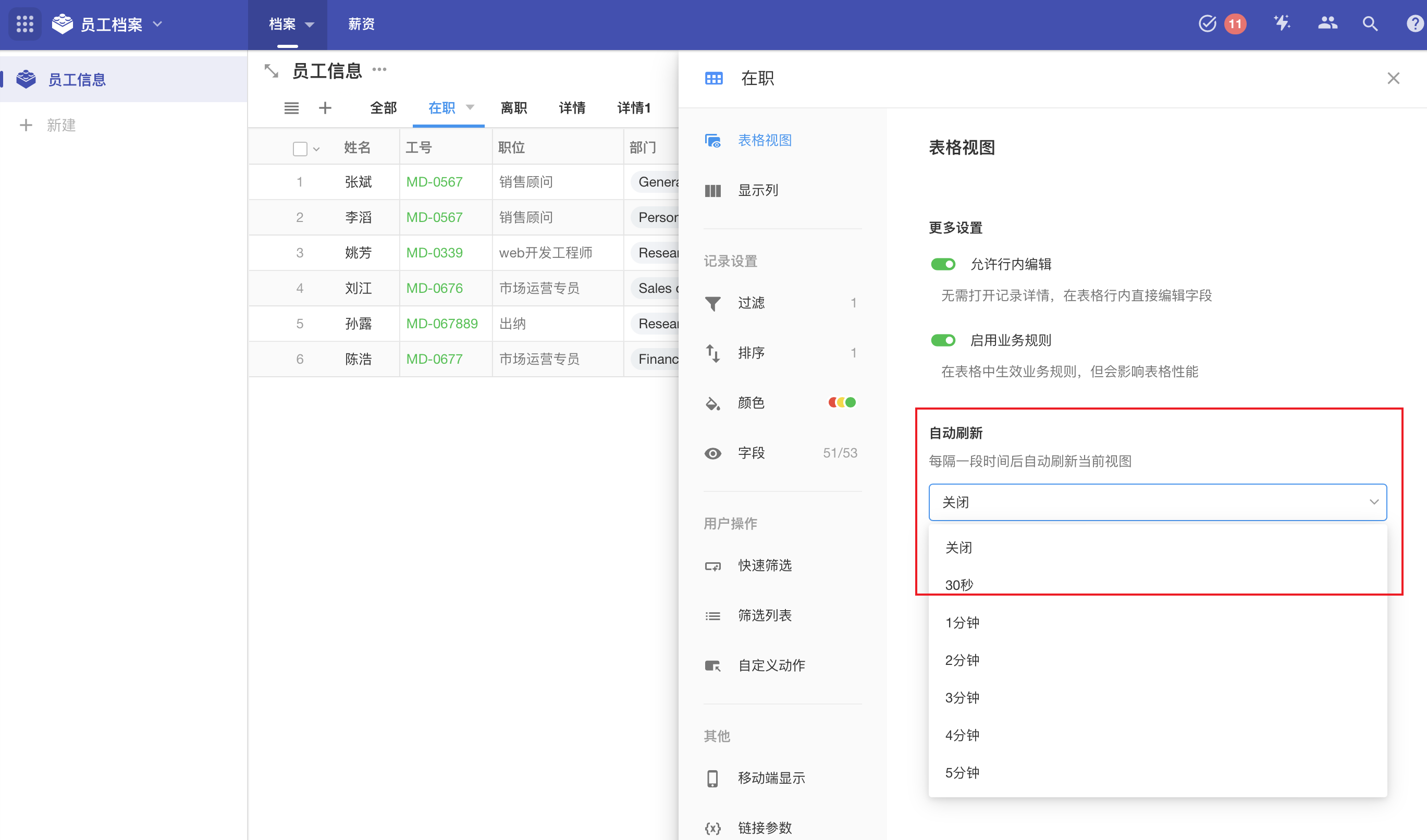Expand the 员工档案 app name chevron
The height and width of the screenshot is (840, 1427).
click(158, 24)
